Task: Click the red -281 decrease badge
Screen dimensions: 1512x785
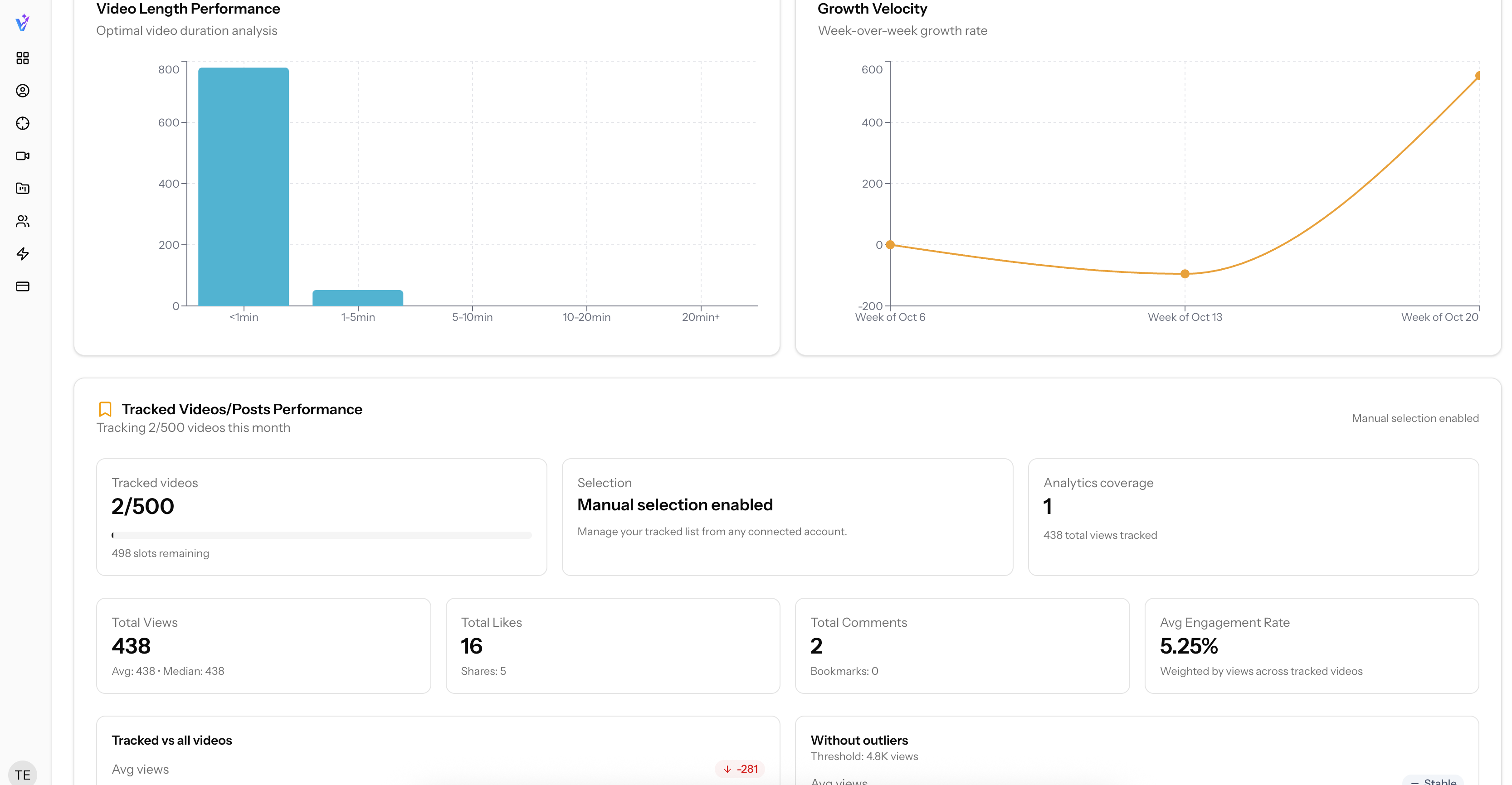Action: coord(740,769)
